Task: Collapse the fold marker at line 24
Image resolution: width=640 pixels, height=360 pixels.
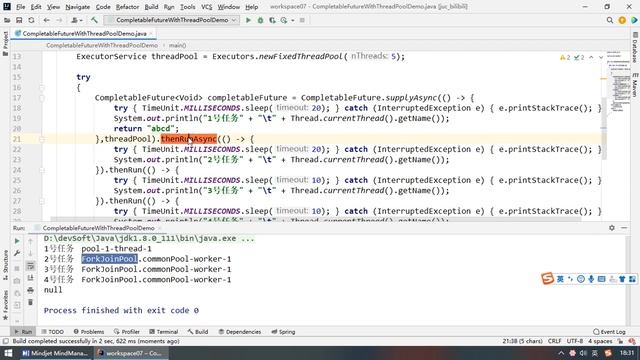Action: (42, 170)
